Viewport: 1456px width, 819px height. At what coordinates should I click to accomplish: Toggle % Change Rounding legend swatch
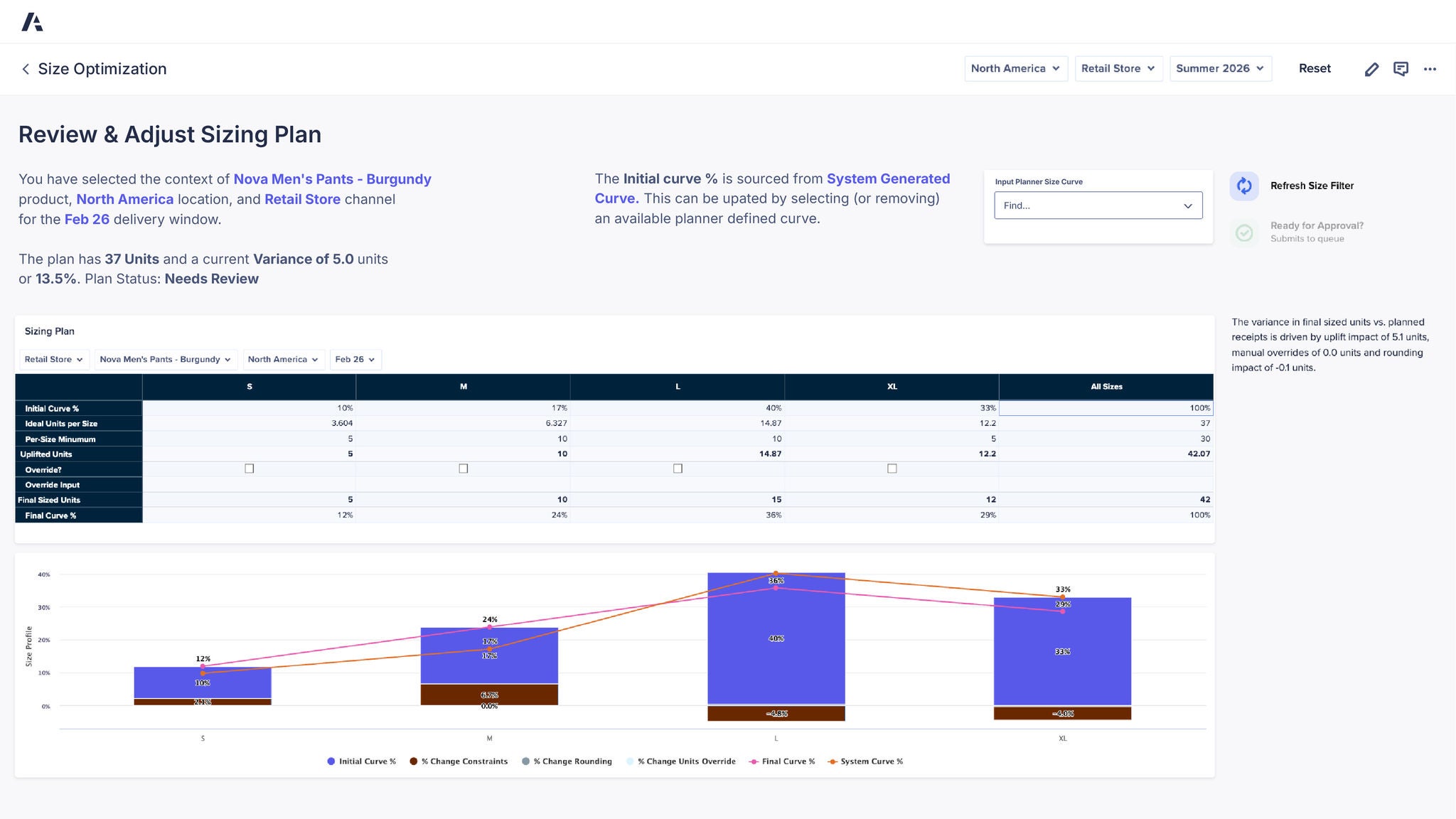525,761
